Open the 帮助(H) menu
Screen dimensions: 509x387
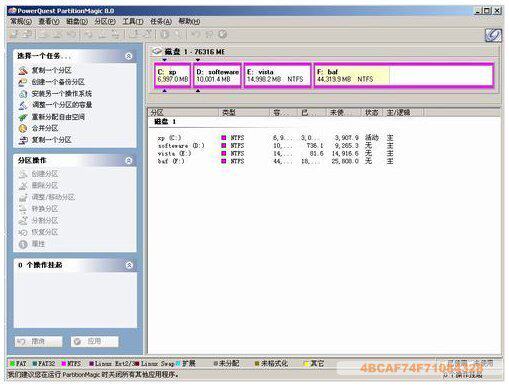click(x=189, y=21)
